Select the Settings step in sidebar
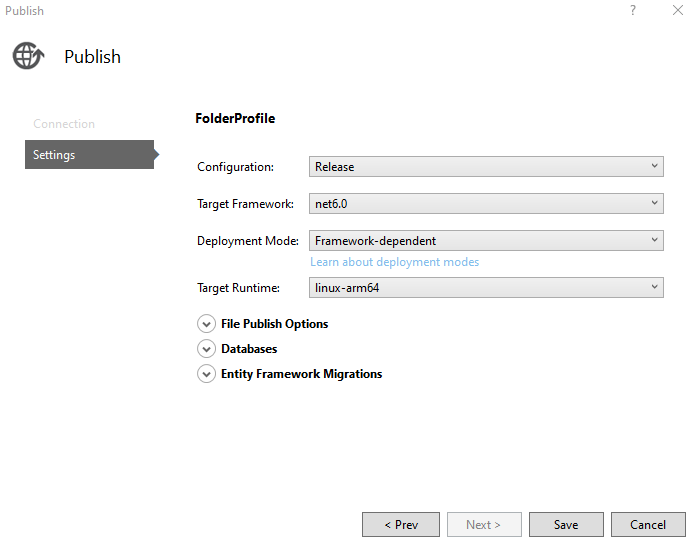Viewport: 692px width, 542px height. pos(88,155)
